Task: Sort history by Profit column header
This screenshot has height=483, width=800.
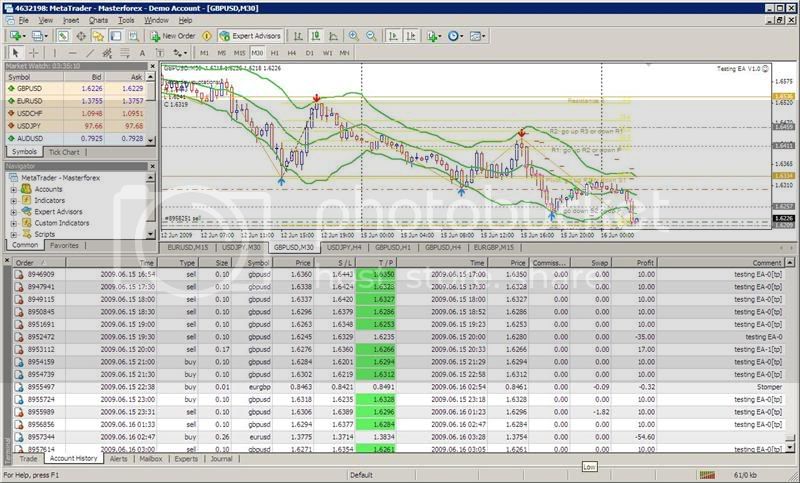Action: pos(634,263)
